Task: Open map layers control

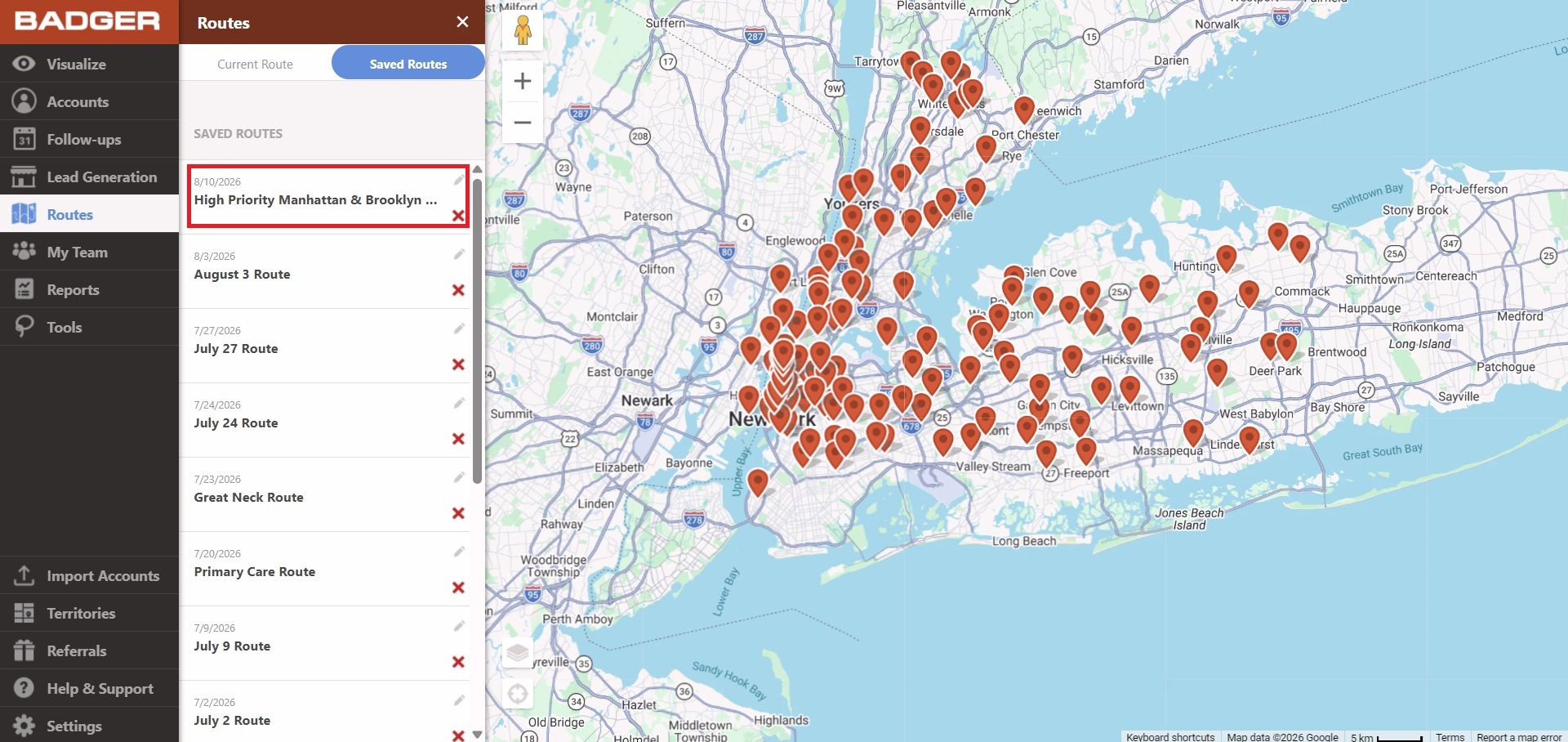Action: click(518, 652)
